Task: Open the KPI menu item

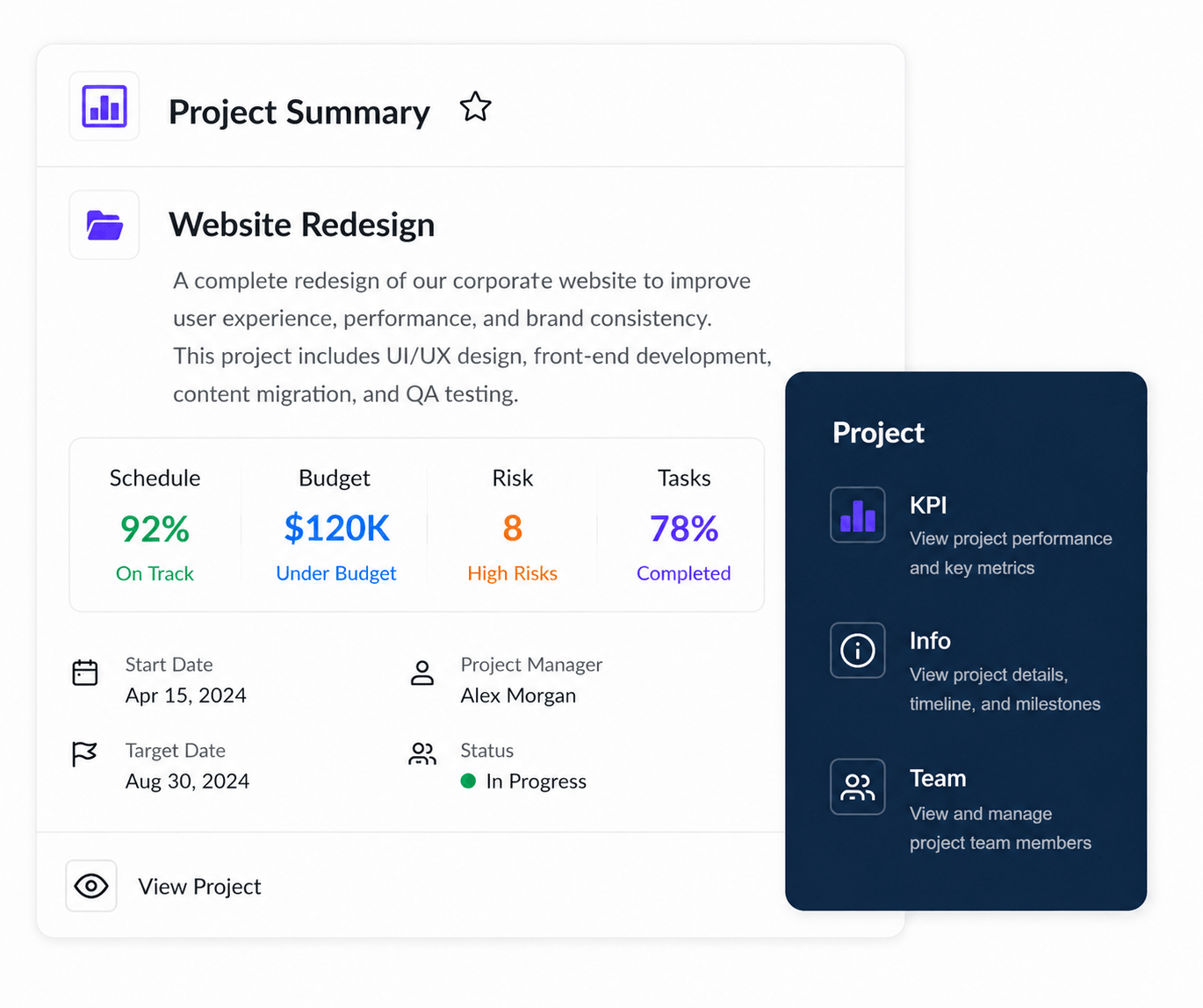Action: pyautogui.click(x=972, y=533)
